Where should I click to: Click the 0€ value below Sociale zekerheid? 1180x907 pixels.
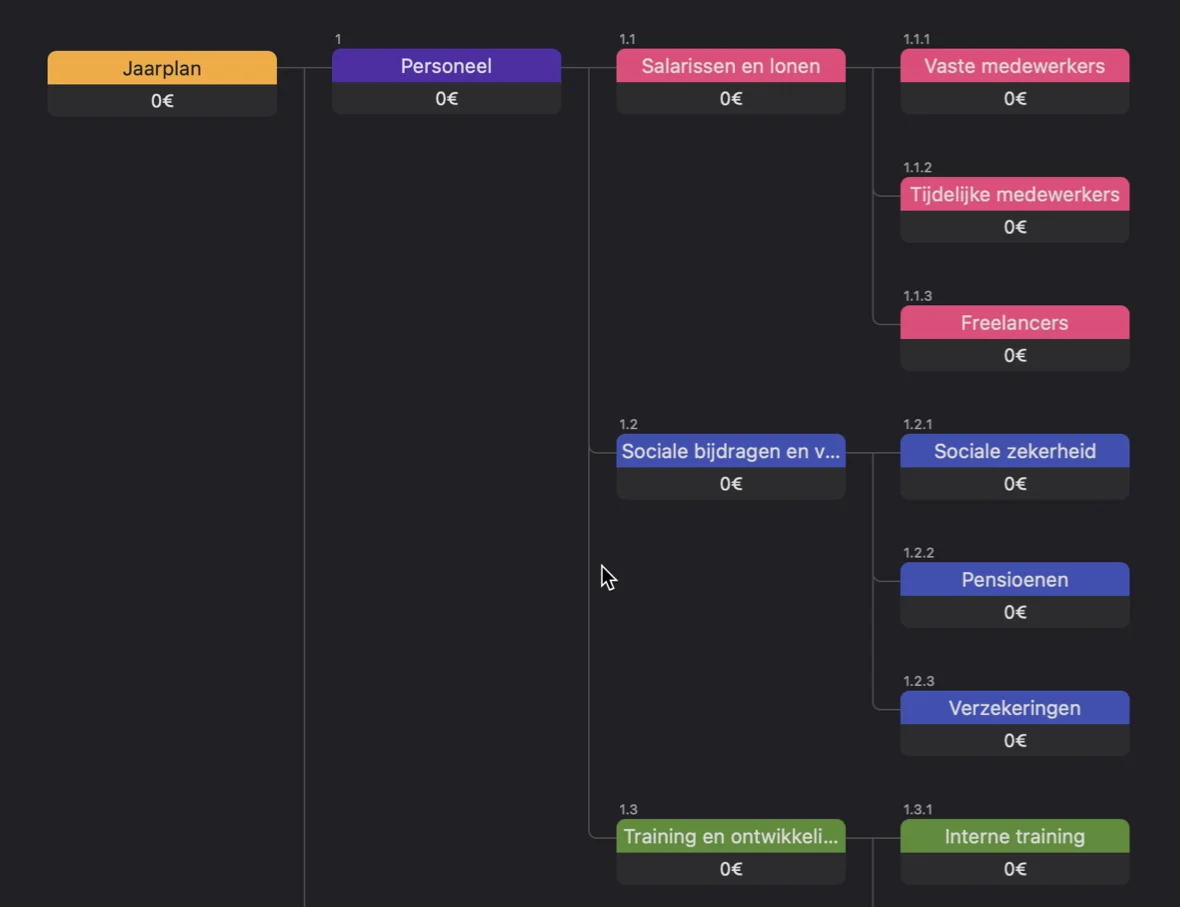pos(1014,484)
